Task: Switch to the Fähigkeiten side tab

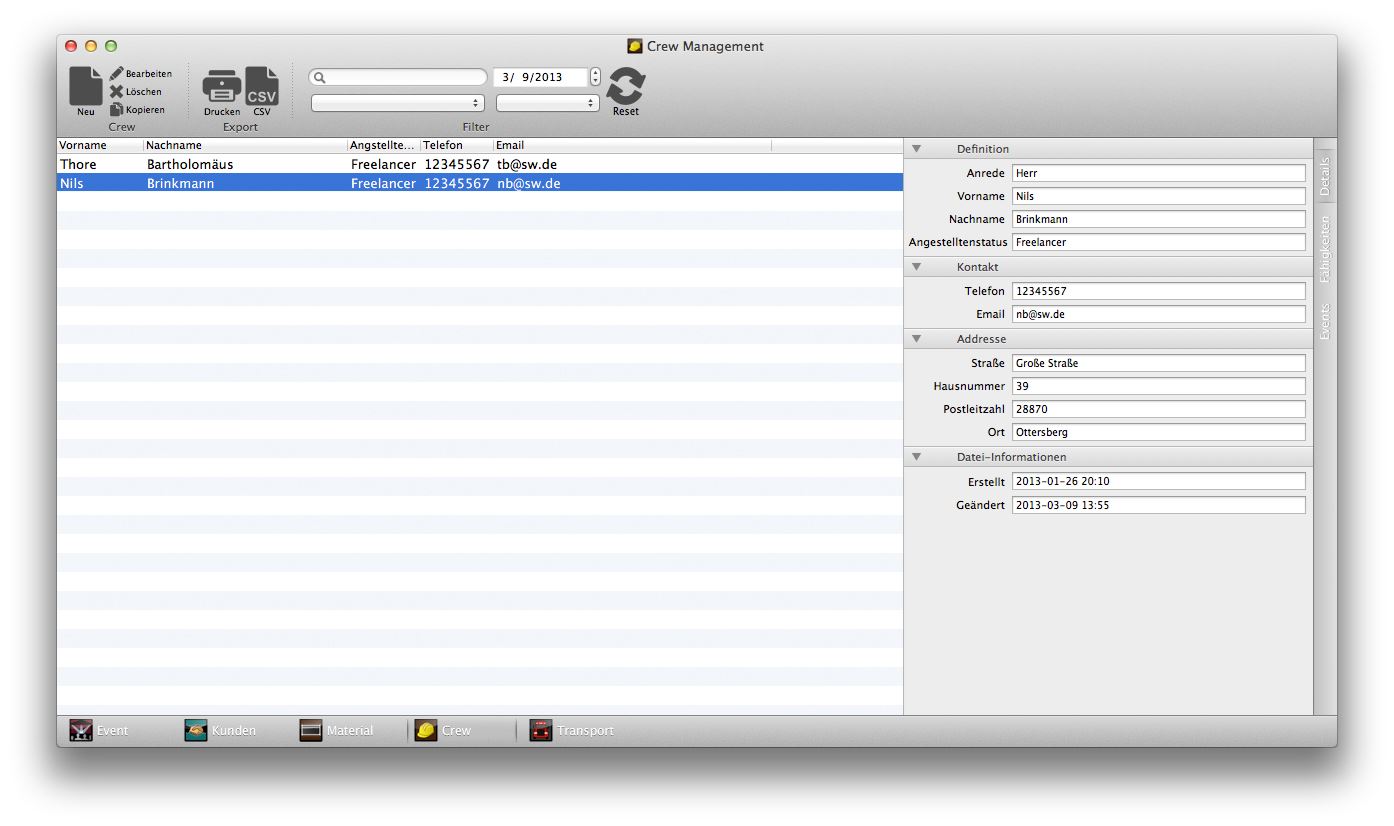Action: coord(1325,250)
